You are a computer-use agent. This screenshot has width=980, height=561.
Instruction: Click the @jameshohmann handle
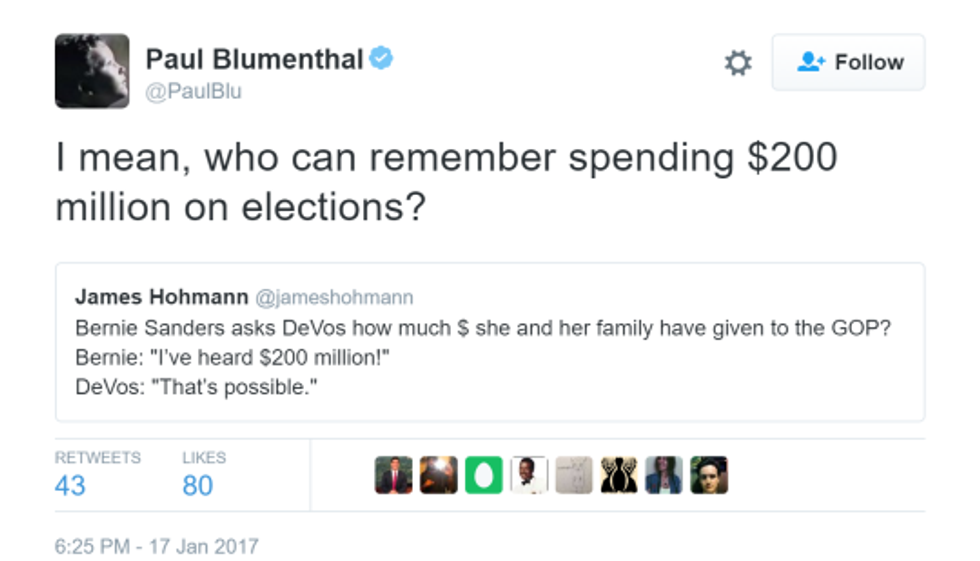coord(334,297)
